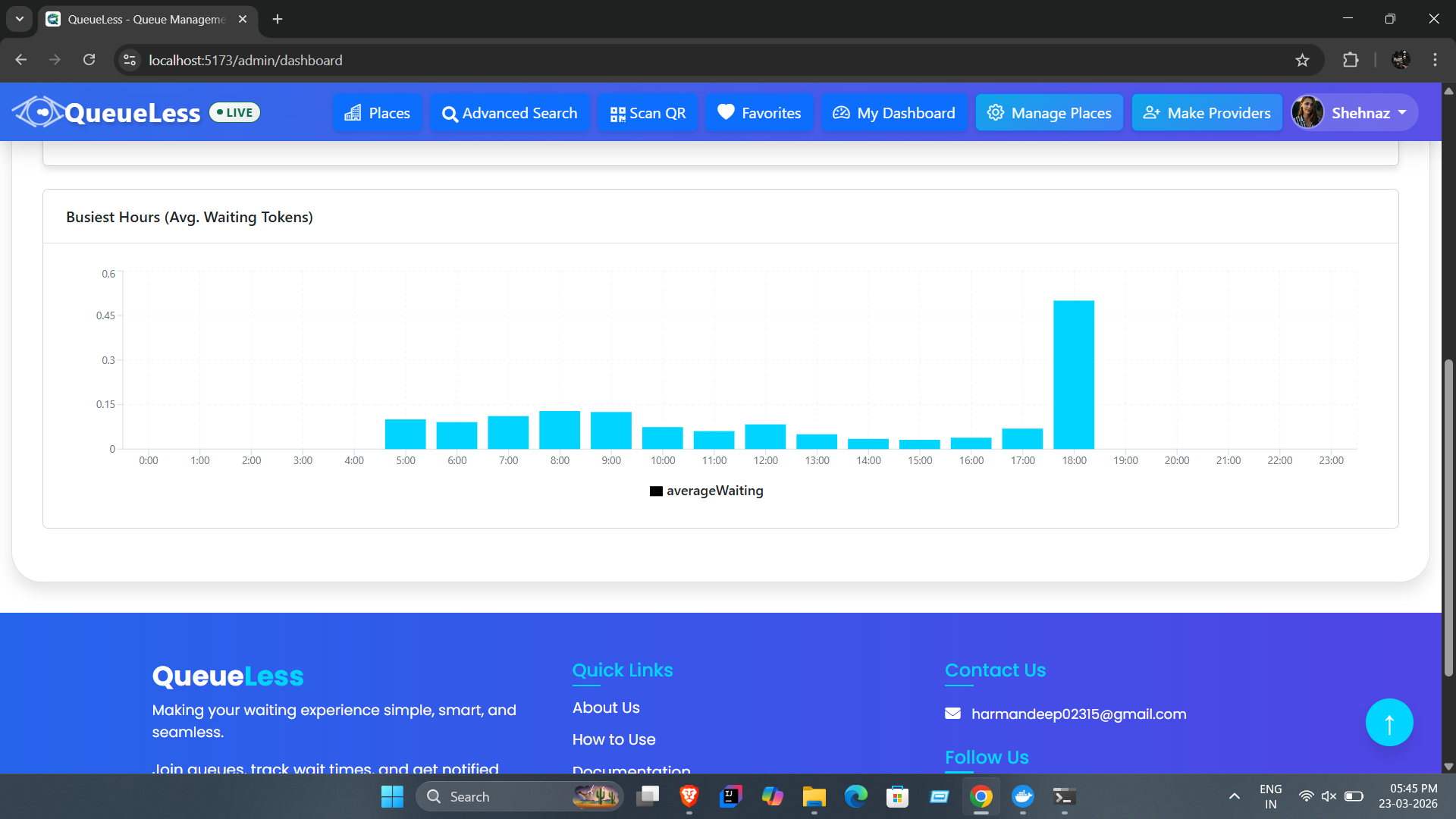
Task: Open the clock and date panel
Action: coord(1408,796)
